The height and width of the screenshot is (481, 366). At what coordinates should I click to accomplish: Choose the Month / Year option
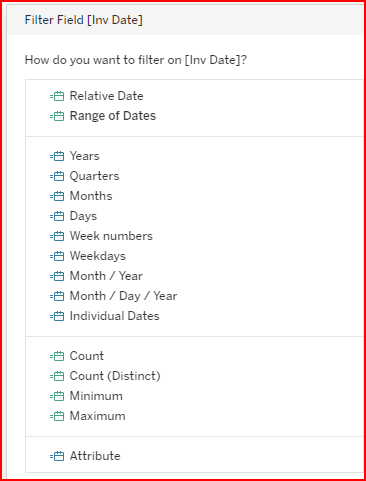pos(106,276)
